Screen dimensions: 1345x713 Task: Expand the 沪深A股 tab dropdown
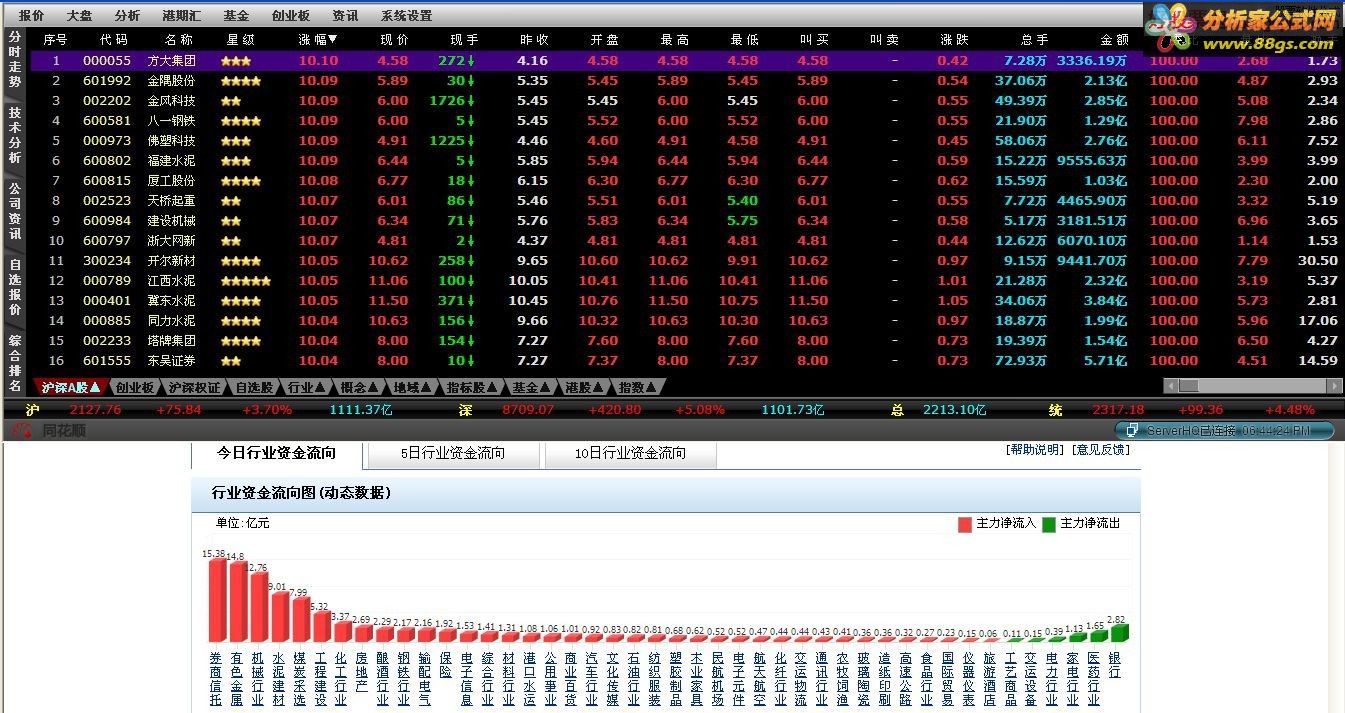coord(95,387)
